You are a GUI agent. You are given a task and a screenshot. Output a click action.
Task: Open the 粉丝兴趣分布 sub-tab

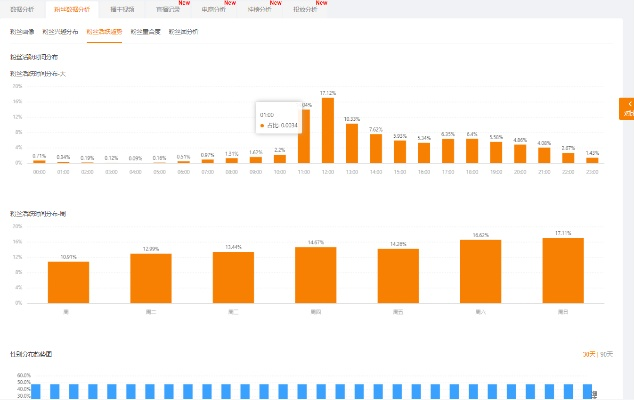click(62, 32)
